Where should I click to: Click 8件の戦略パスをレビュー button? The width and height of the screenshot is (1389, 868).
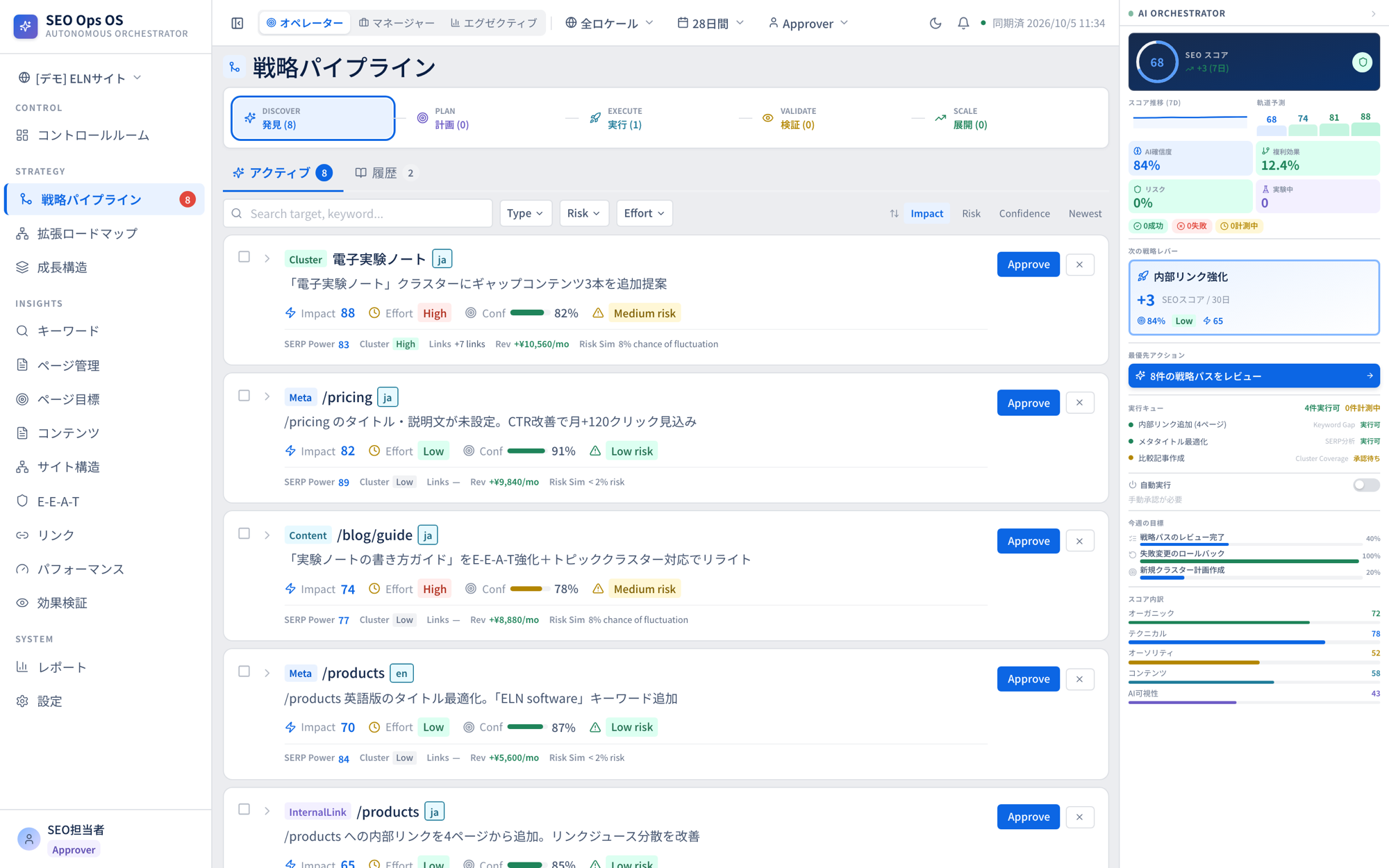click(1254, 376)
